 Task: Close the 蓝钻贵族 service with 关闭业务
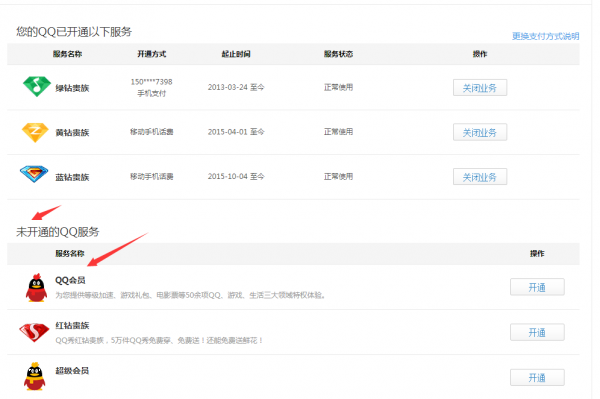(x=480, y=177)
